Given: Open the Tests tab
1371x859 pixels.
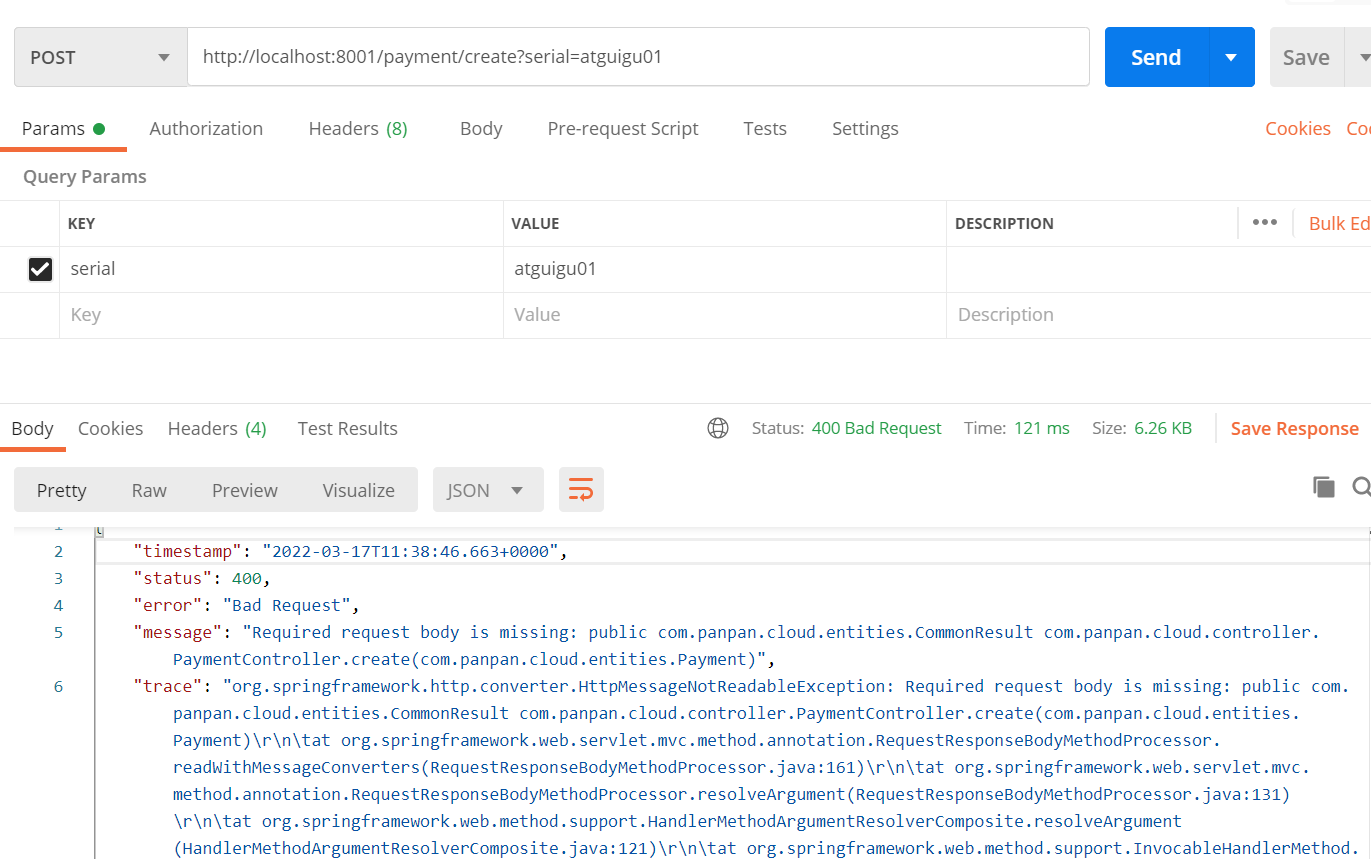Looking at the screenshot, I should (765, 128).
